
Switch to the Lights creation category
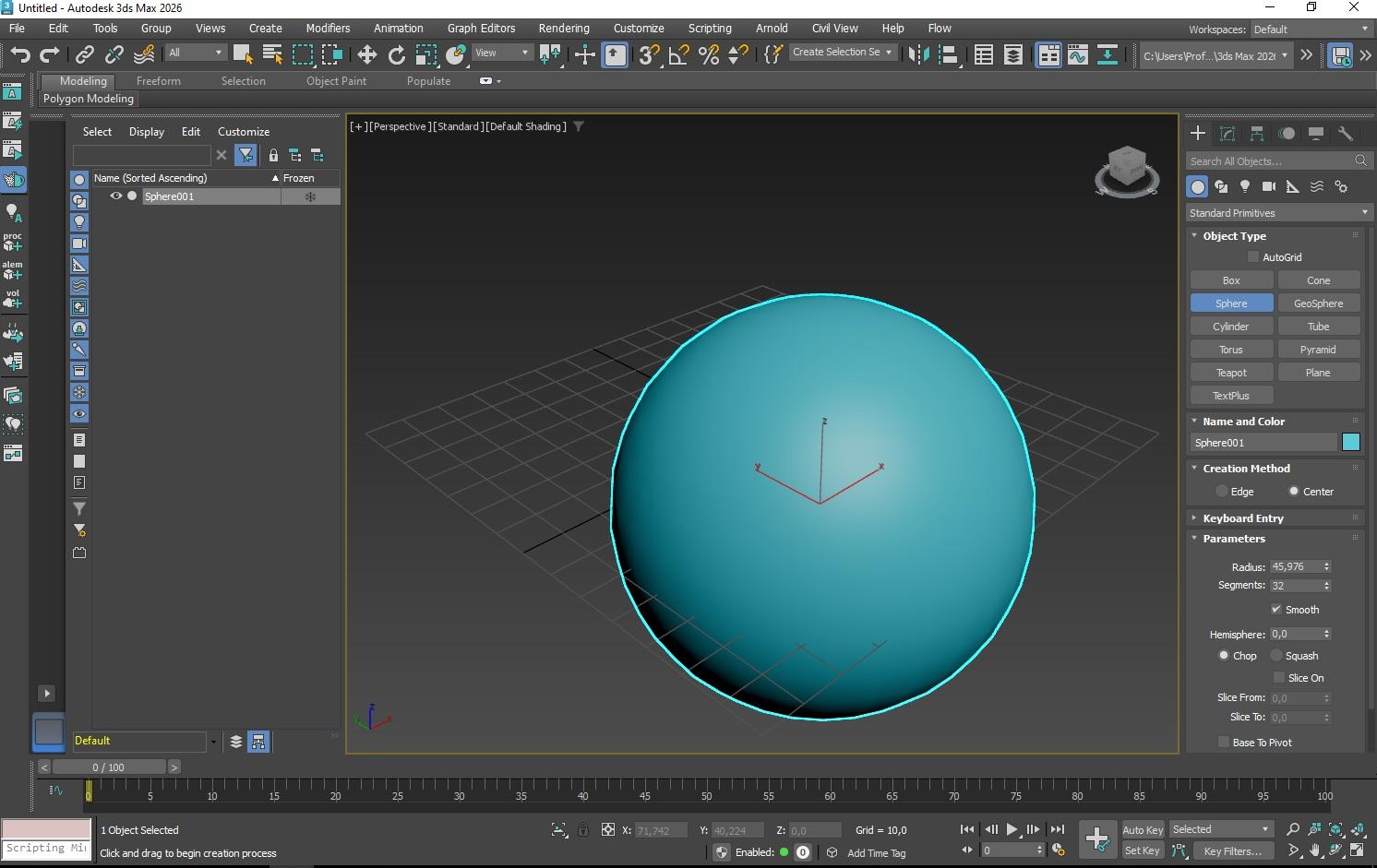[x=1245, y=186]
